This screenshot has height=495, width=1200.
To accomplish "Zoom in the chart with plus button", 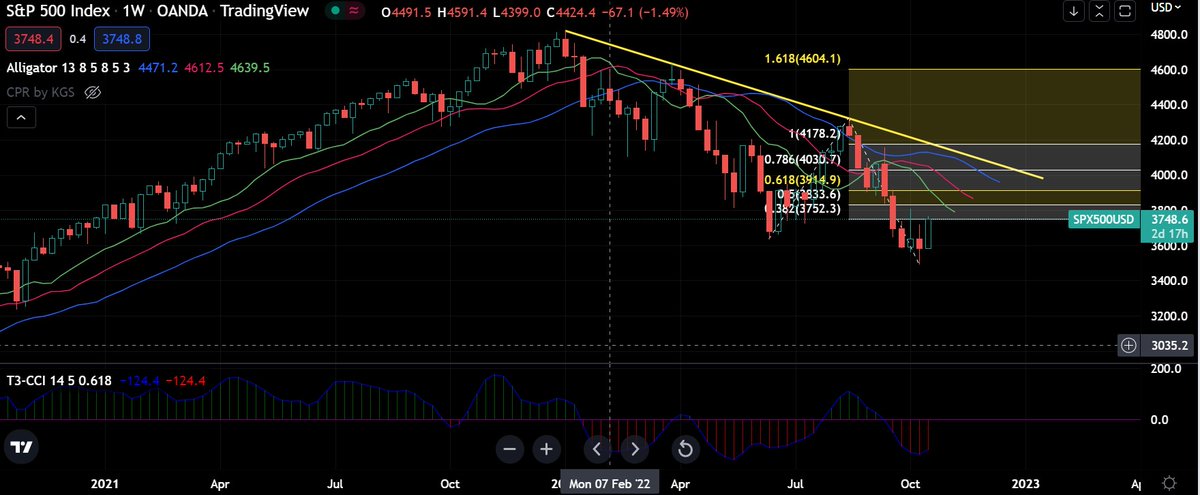I will [546, 449].
